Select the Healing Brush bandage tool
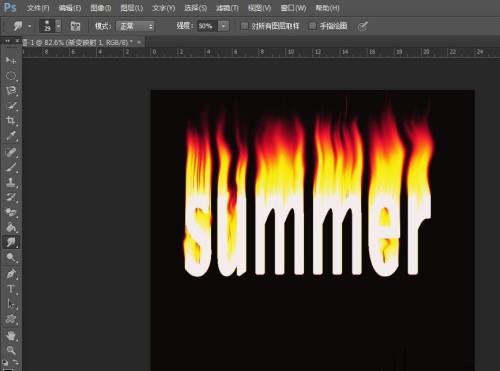The height and width of the screenshot is (371, 500). pyautogui.click(x=11, y=152)
